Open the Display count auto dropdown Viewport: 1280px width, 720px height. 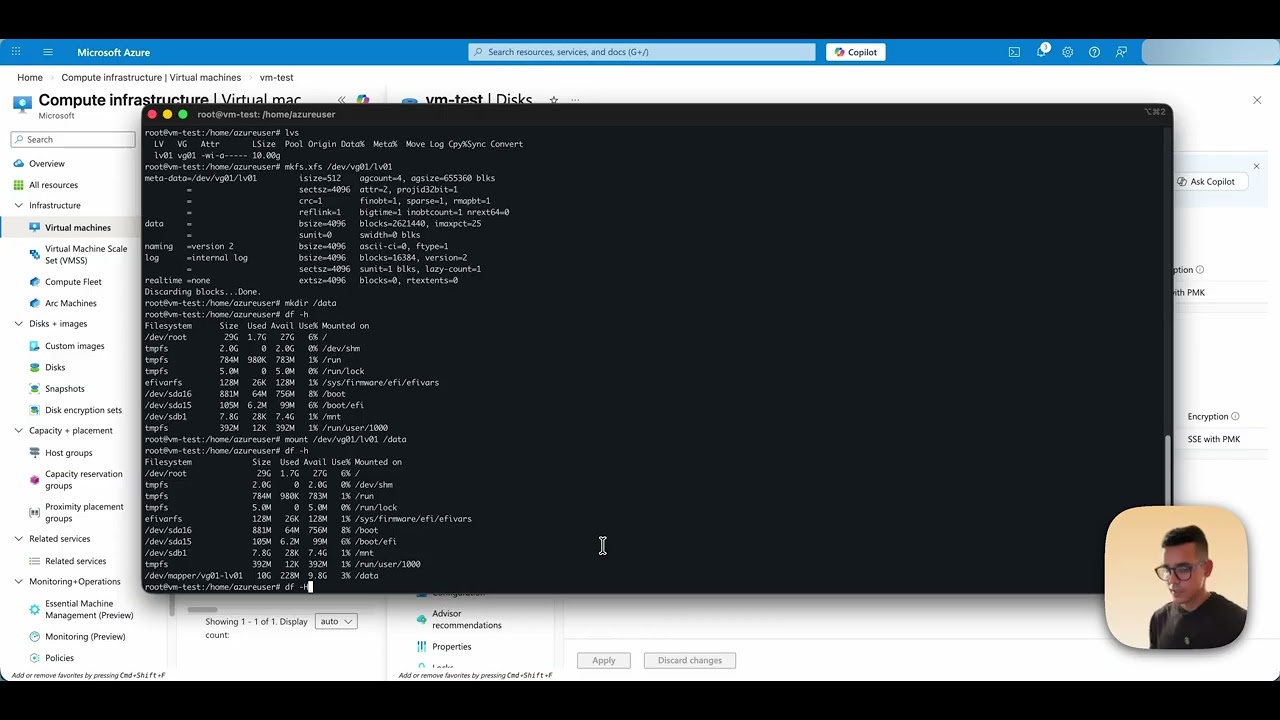(x=336, y=621)
